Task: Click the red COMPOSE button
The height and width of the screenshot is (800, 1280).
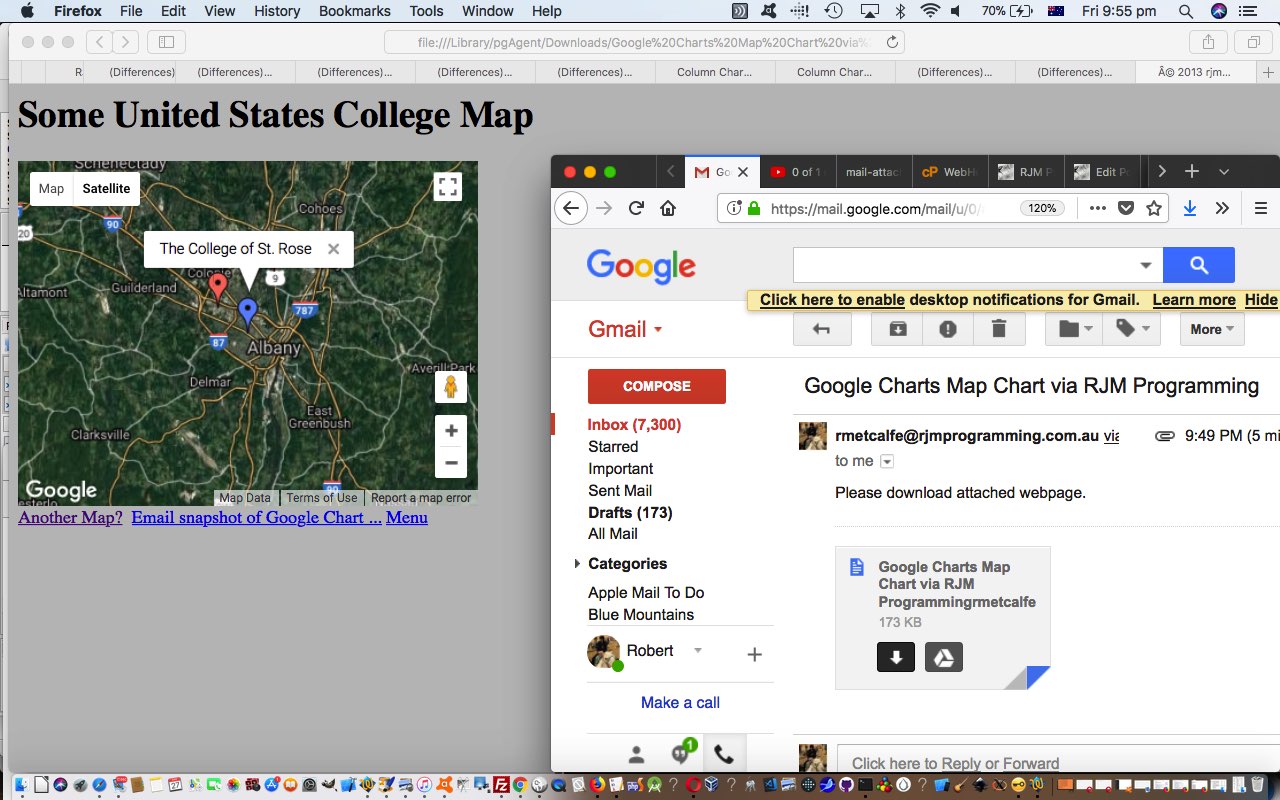Action: [657, 386]
